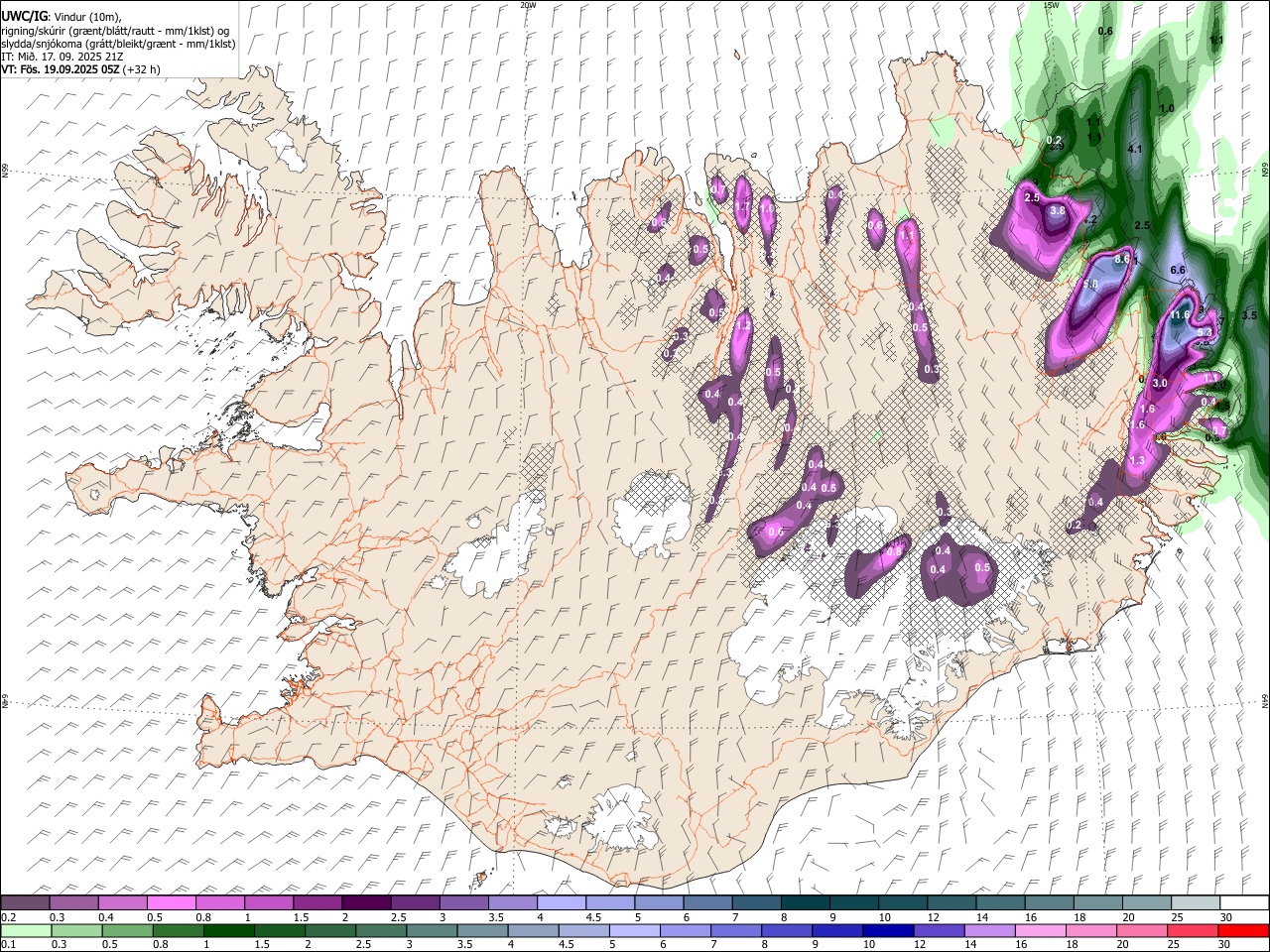
Task: Select lower legend swatch between 8 and 9
Action: tap(785, 931)
